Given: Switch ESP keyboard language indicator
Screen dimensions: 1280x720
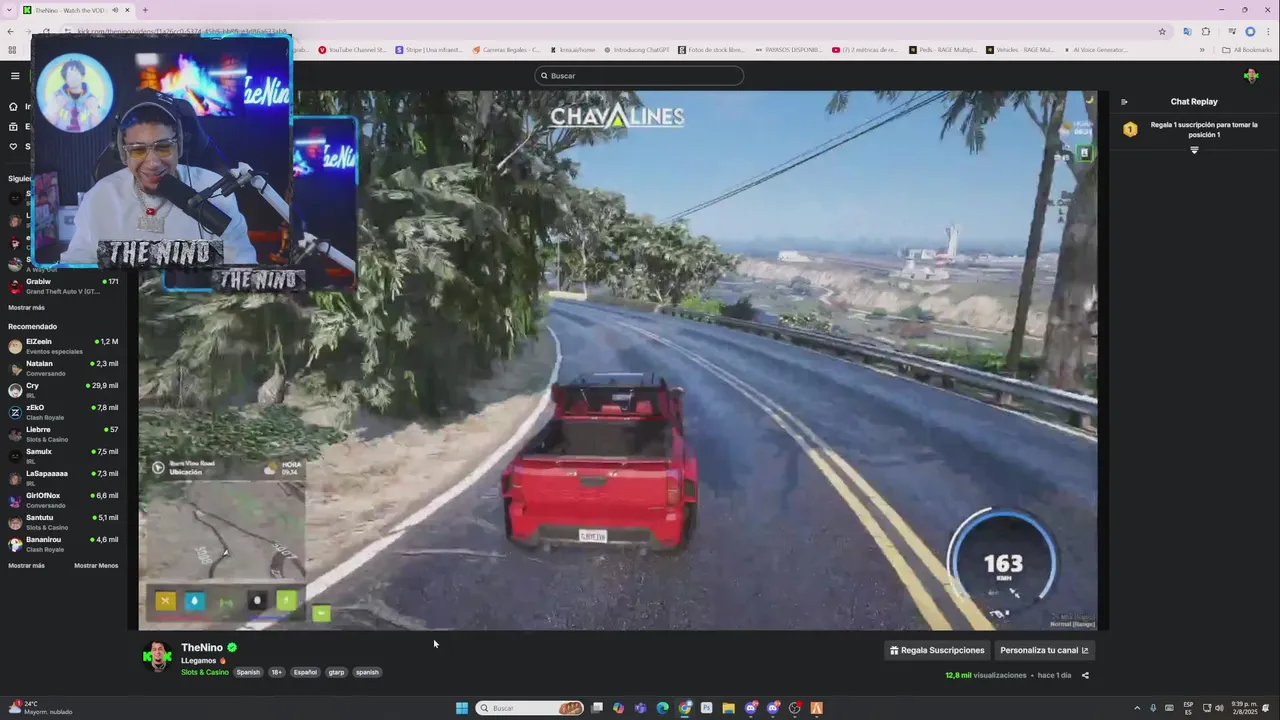Looking at the screenshot, I should coord(1188,708).
